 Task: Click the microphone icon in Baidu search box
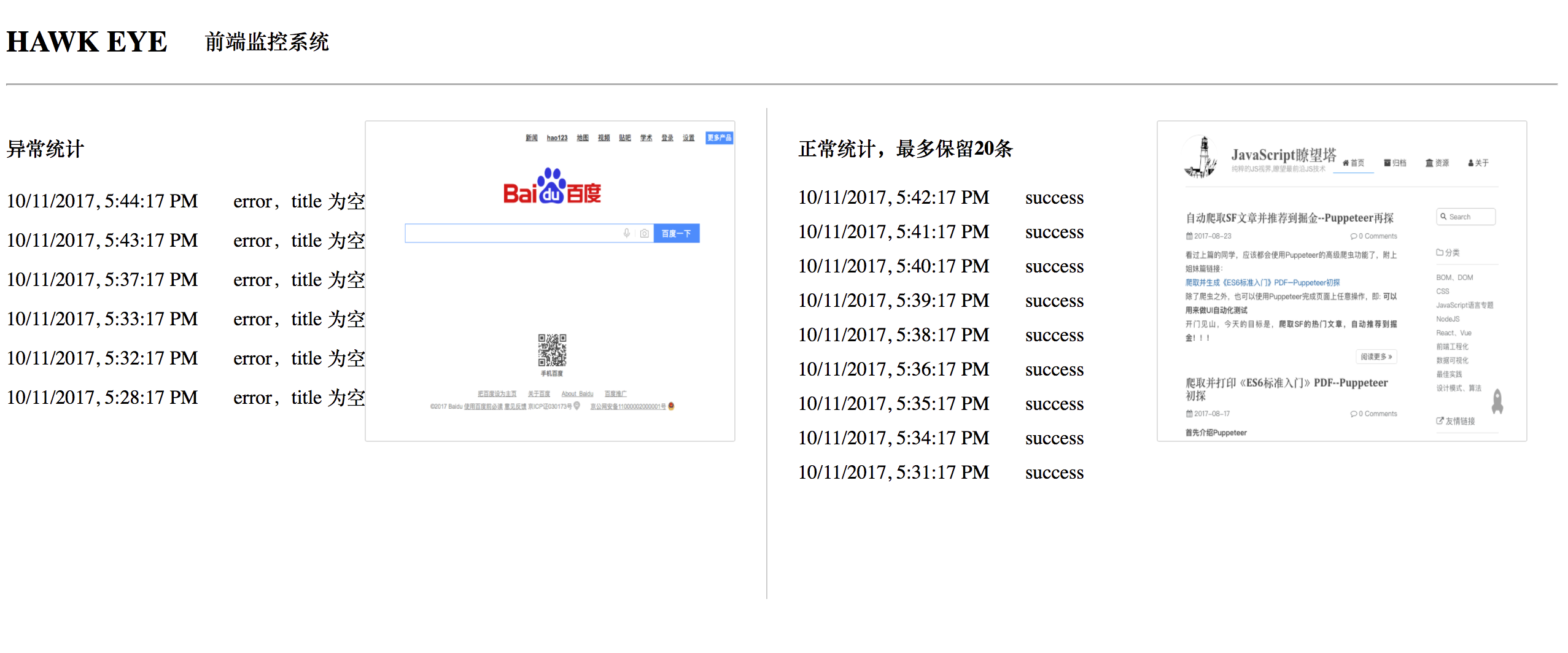tap(626, 233)
